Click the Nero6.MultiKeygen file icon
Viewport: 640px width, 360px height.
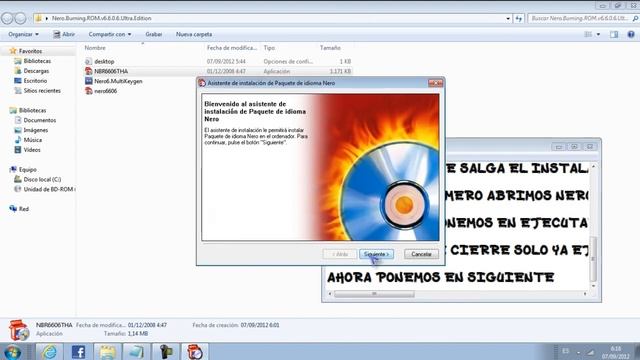(x=89, y=81)
